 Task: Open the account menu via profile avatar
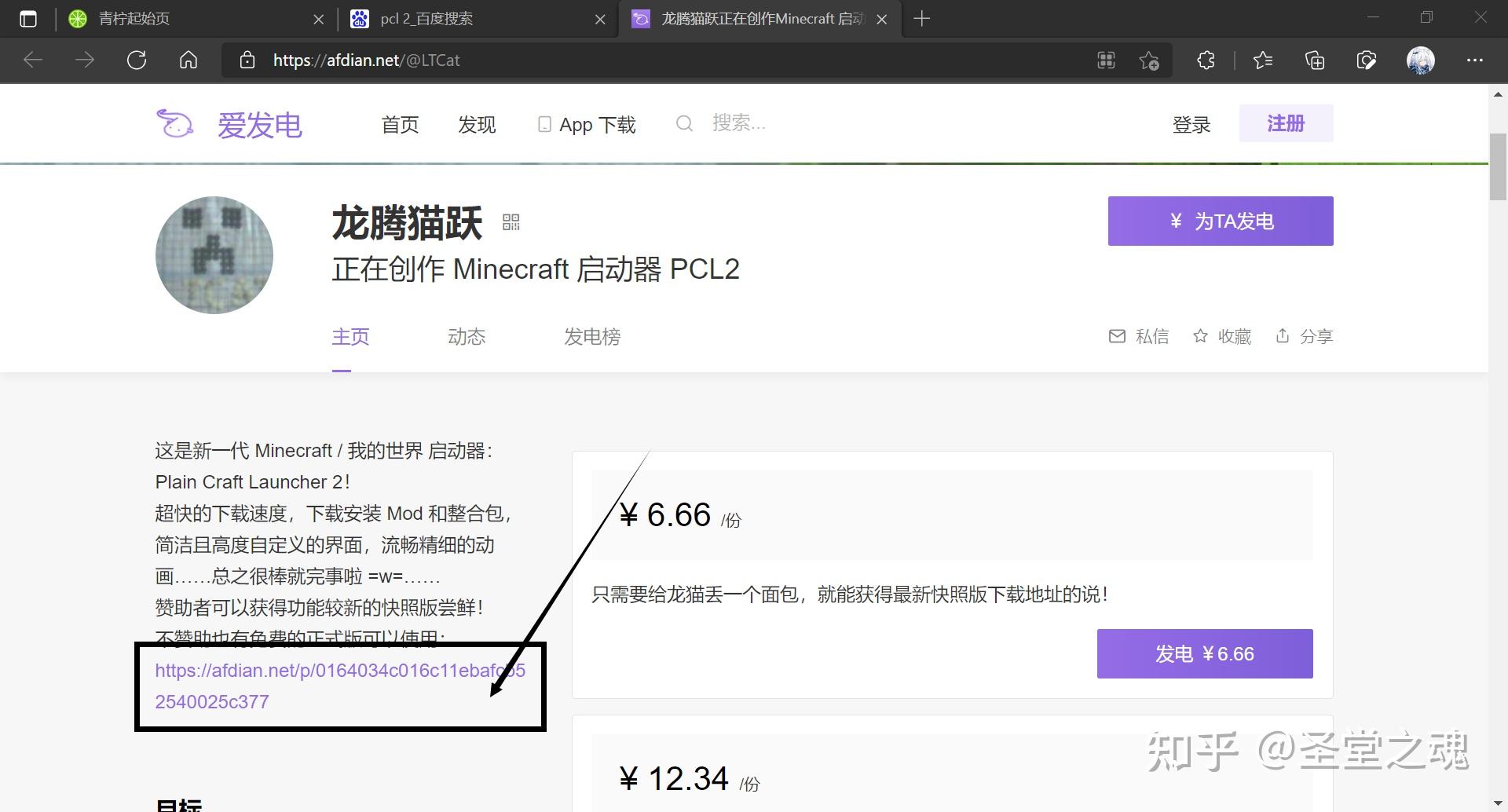(1422, 60)
